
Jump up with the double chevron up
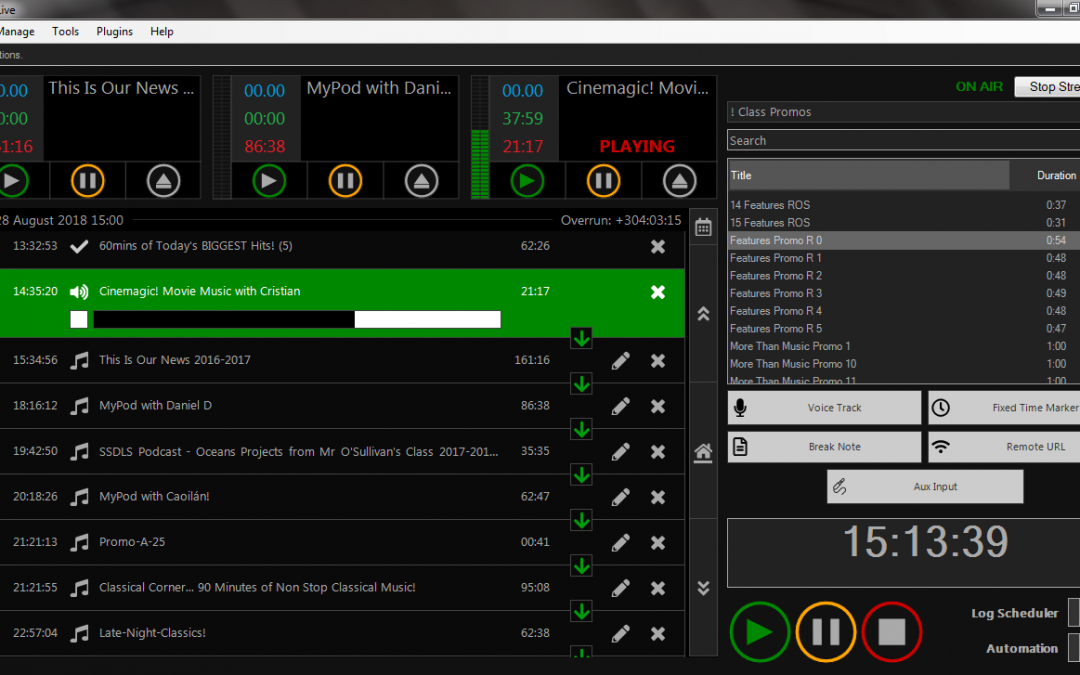click(703, 313)
